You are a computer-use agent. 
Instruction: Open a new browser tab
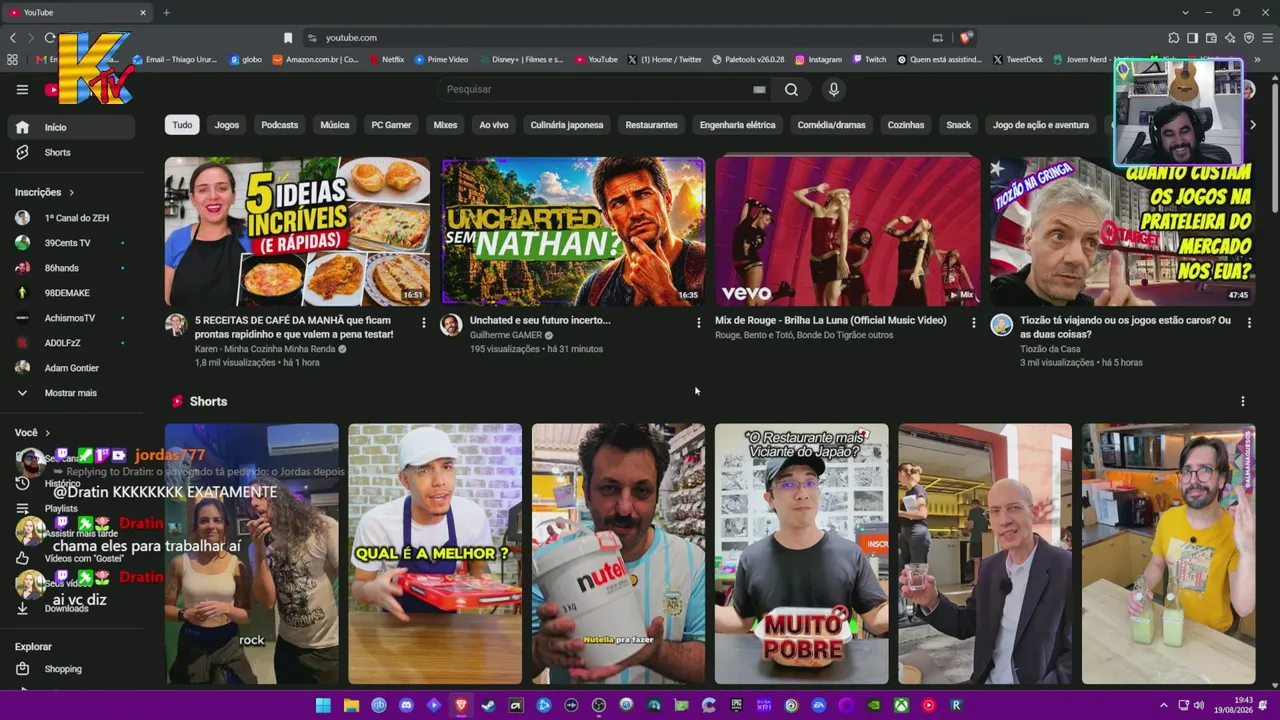(166, 12)
